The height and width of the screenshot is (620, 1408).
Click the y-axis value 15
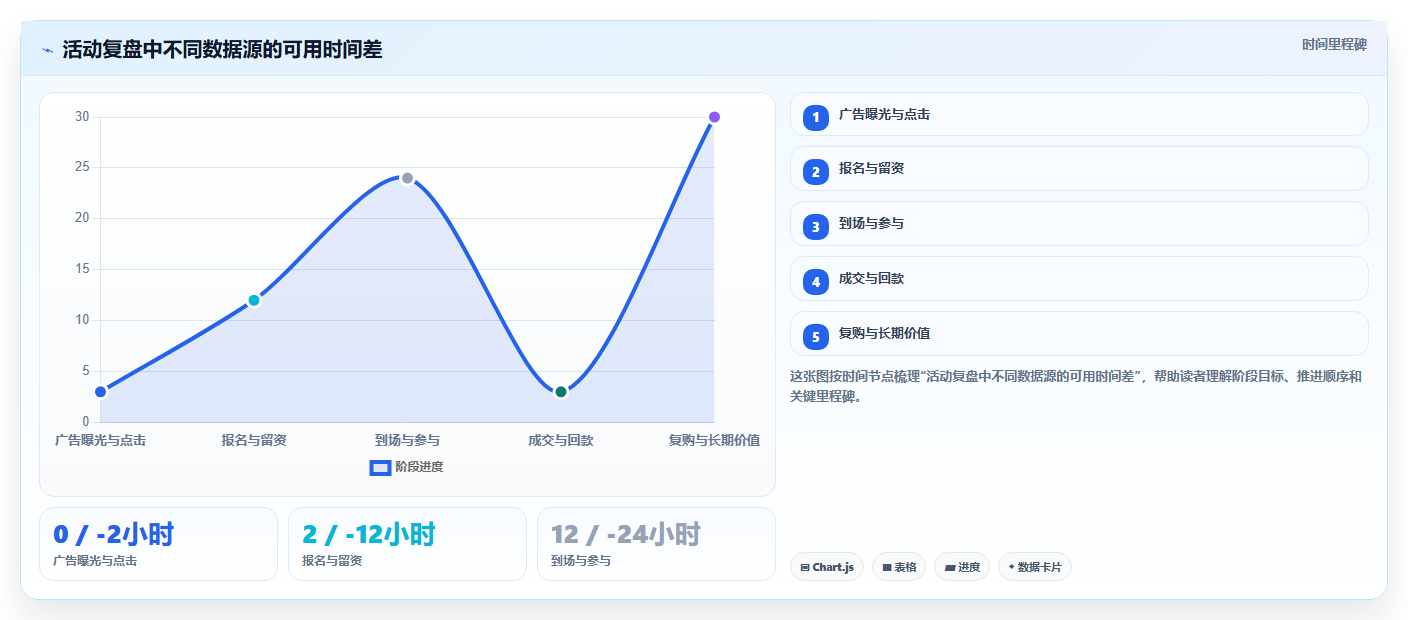[x=82, y=269]
